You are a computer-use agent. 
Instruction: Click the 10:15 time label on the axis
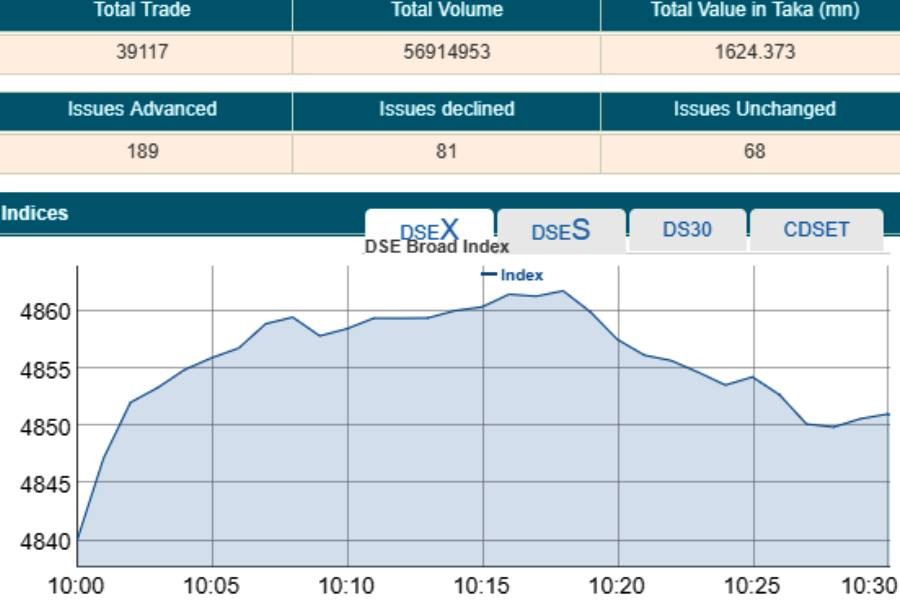[x=482, y=586]
